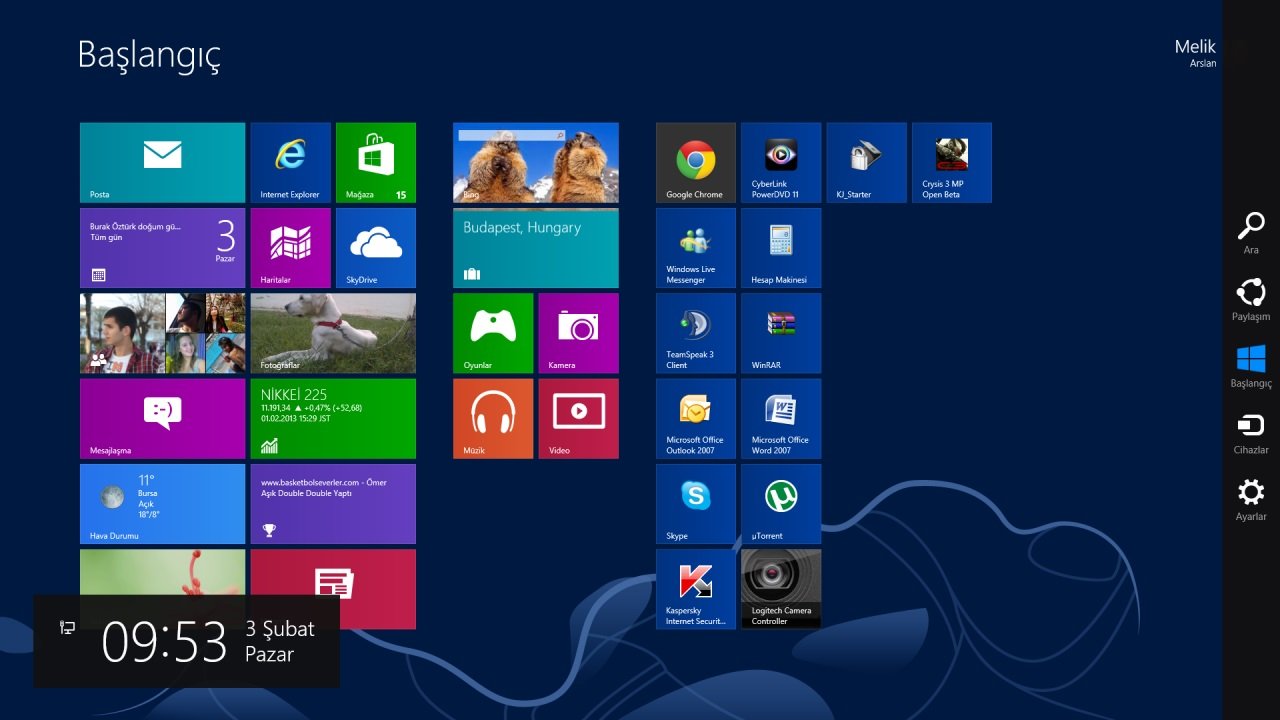This screenshot has width=1280, height=720.
Task: Open the Budapest, Hungary travel tile
Action: click(x=536, y=248)
